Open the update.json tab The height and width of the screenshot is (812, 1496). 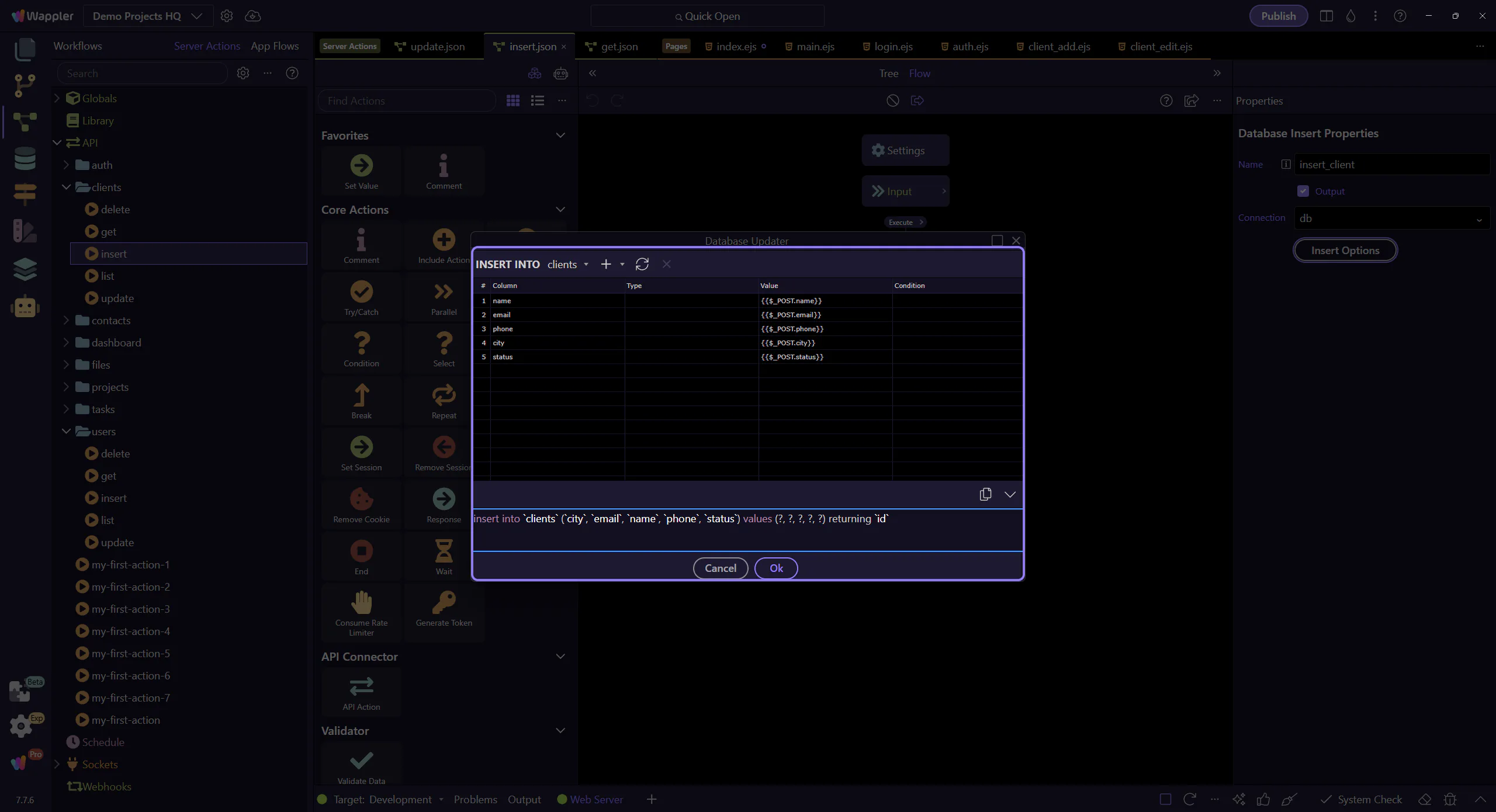tap(437, 47)
